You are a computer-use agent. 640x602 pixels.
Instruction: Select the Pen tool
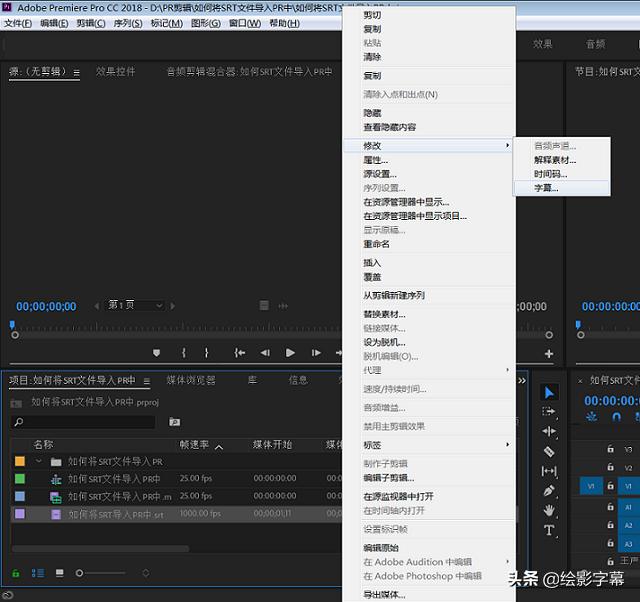549,490
